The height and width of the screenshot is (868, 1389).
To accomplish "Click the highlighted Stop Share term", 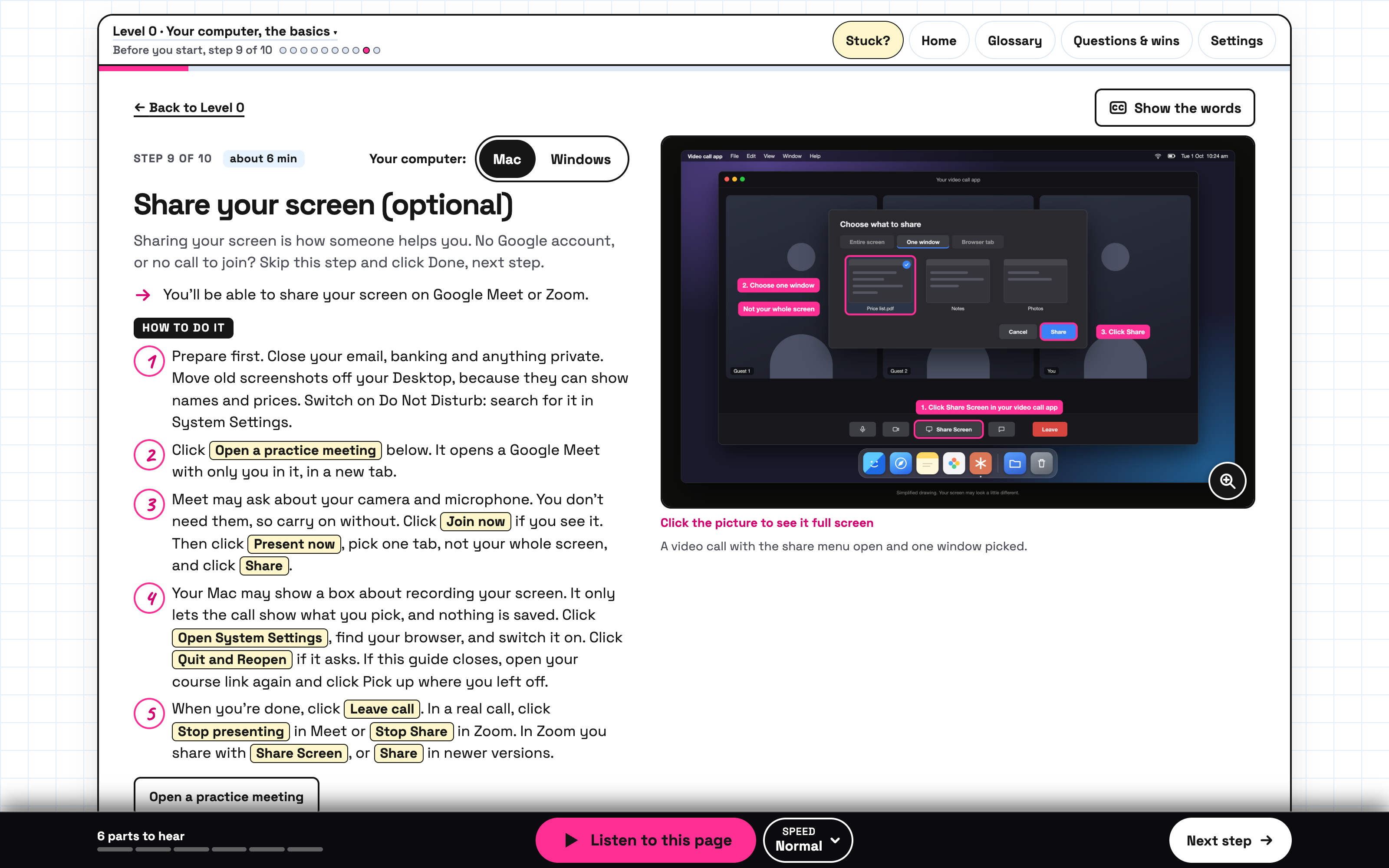I will click(411, 731).
